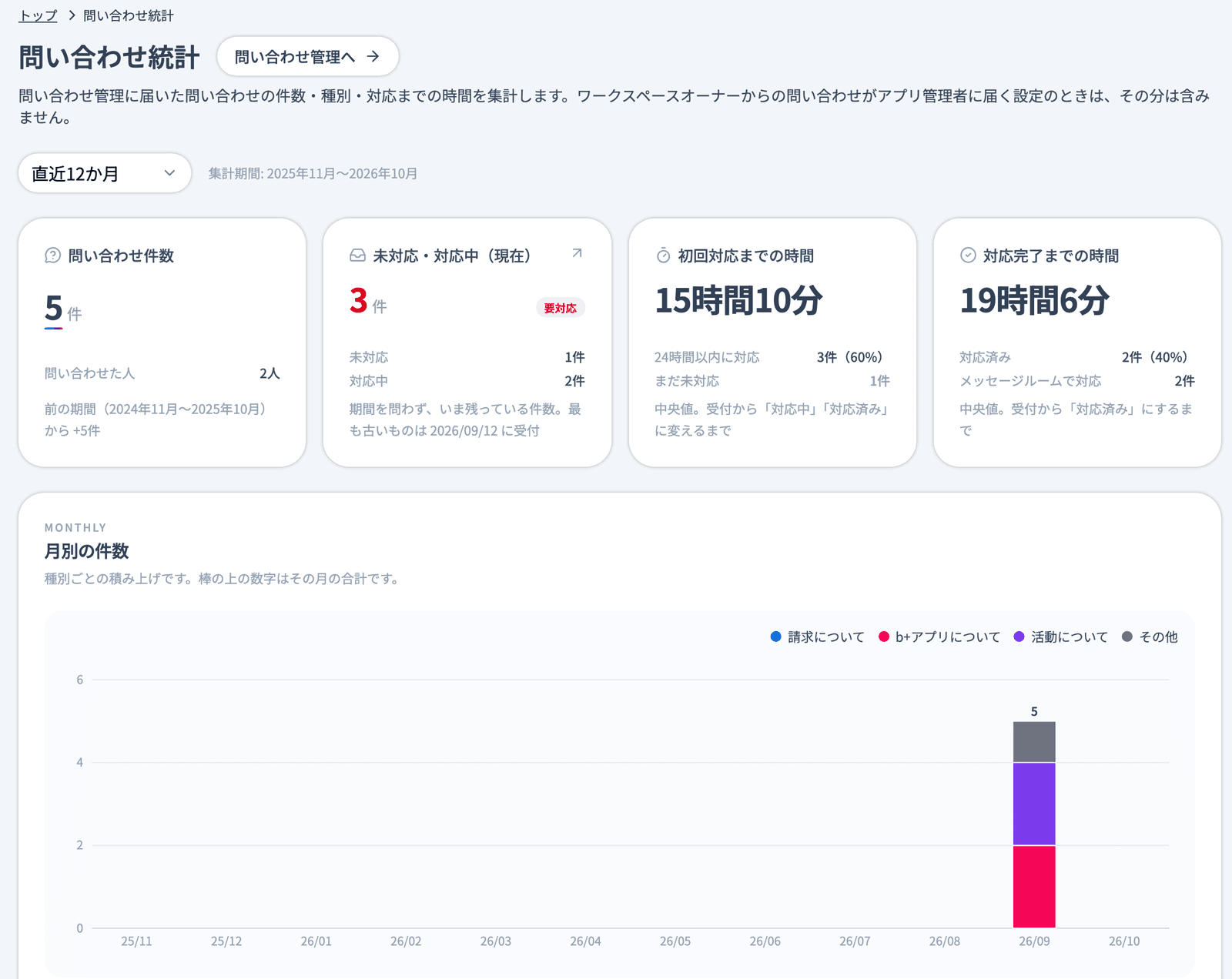Click the 集計期間 date range text
The width and height of the screenshot is (1232, 979).
tap(313, 174)
